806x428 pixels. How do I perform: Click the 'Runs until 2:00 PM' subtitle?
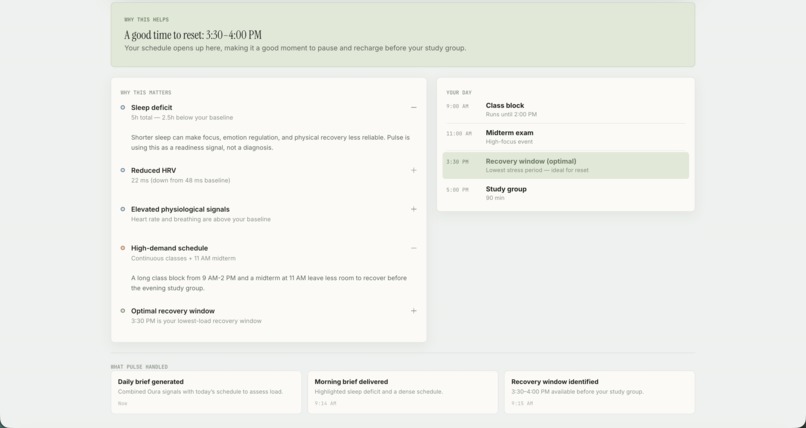511,115
